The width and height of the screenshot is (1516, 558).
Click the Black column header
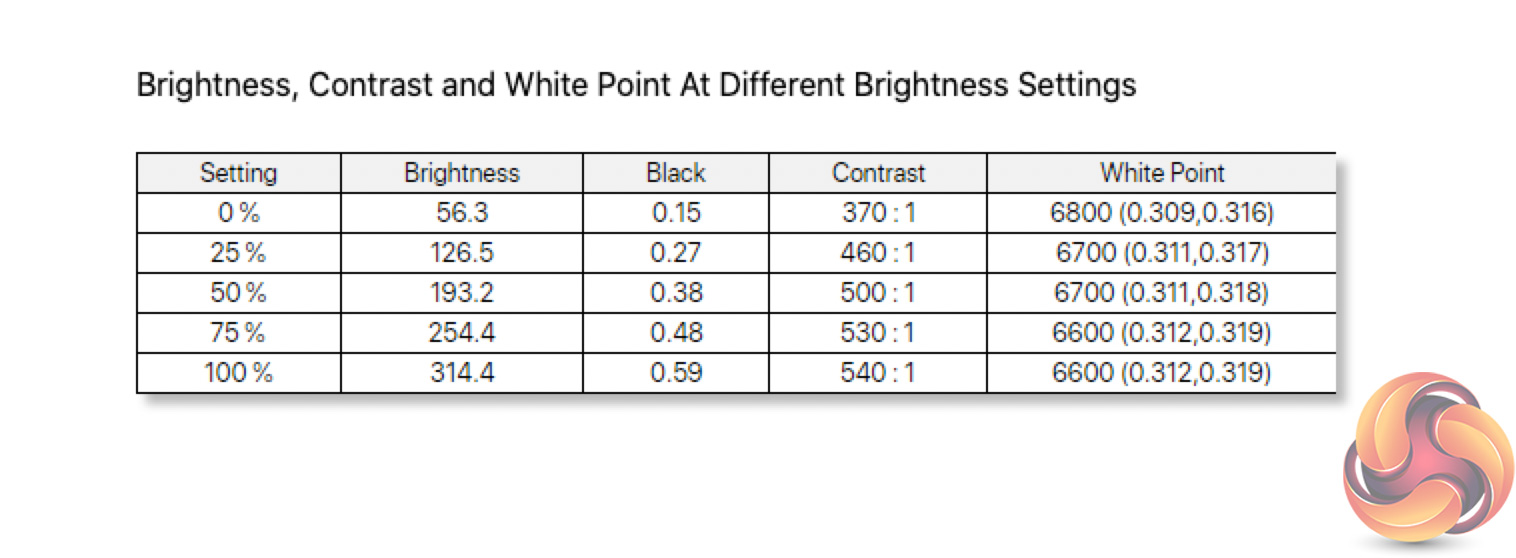676,173
